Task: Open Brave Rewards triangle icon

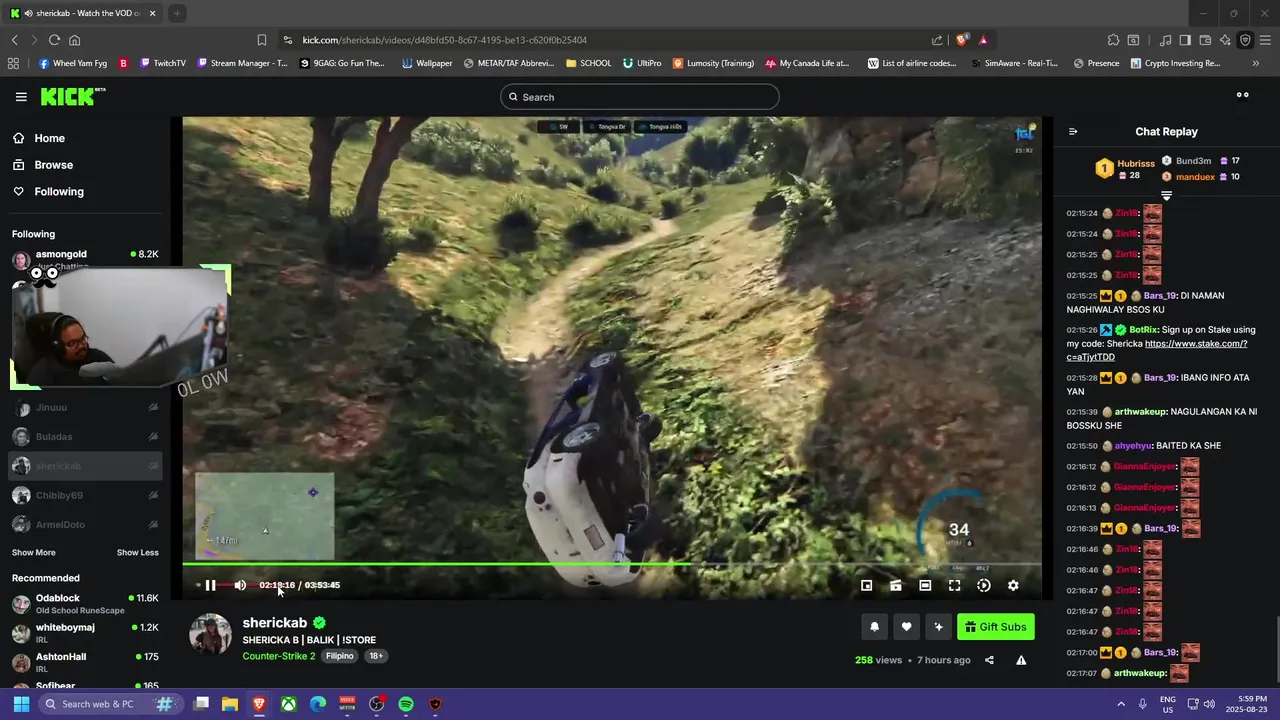Action: click(x=983, y=40)
